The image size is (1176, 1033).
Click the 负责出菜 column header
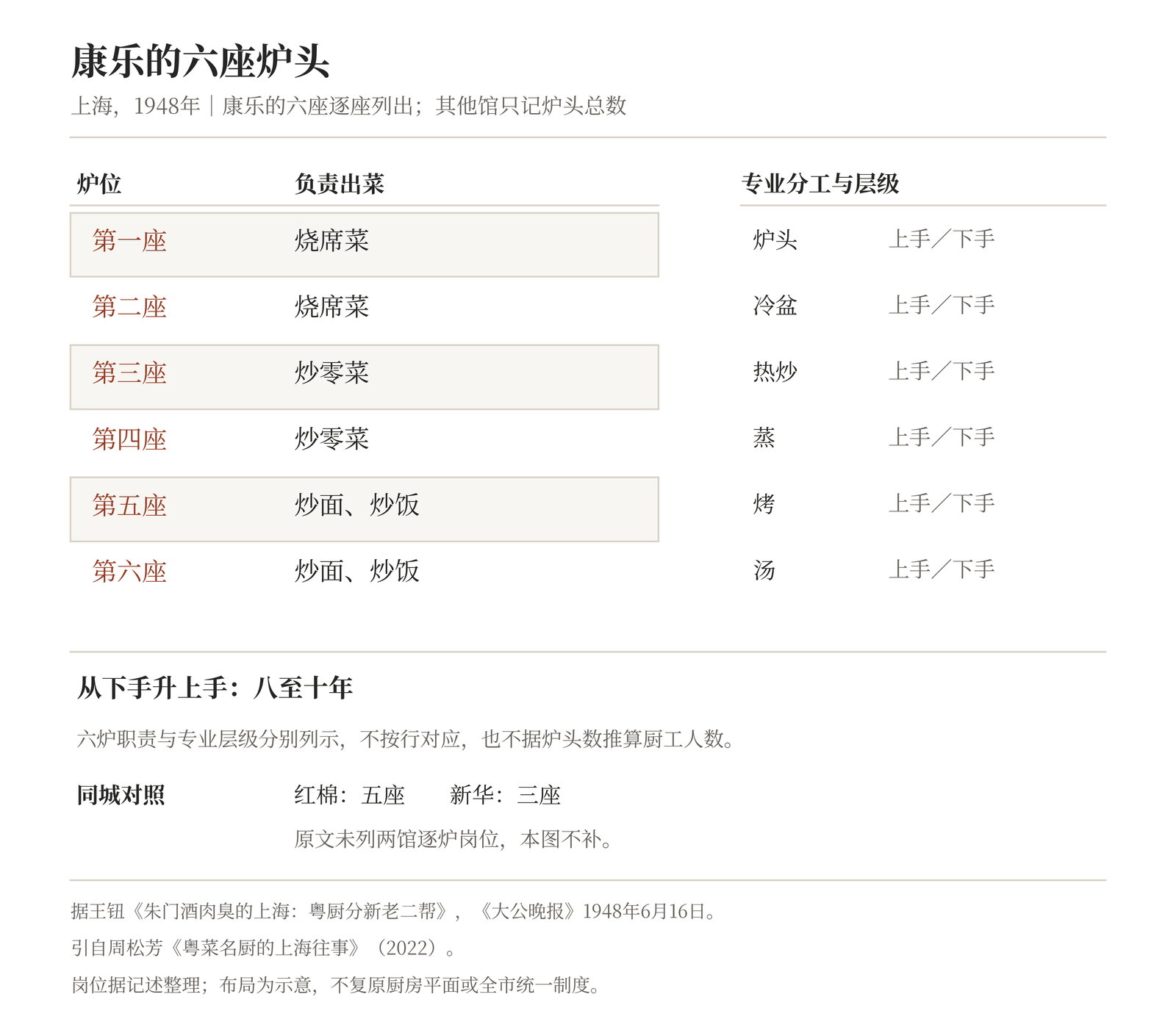340,184
